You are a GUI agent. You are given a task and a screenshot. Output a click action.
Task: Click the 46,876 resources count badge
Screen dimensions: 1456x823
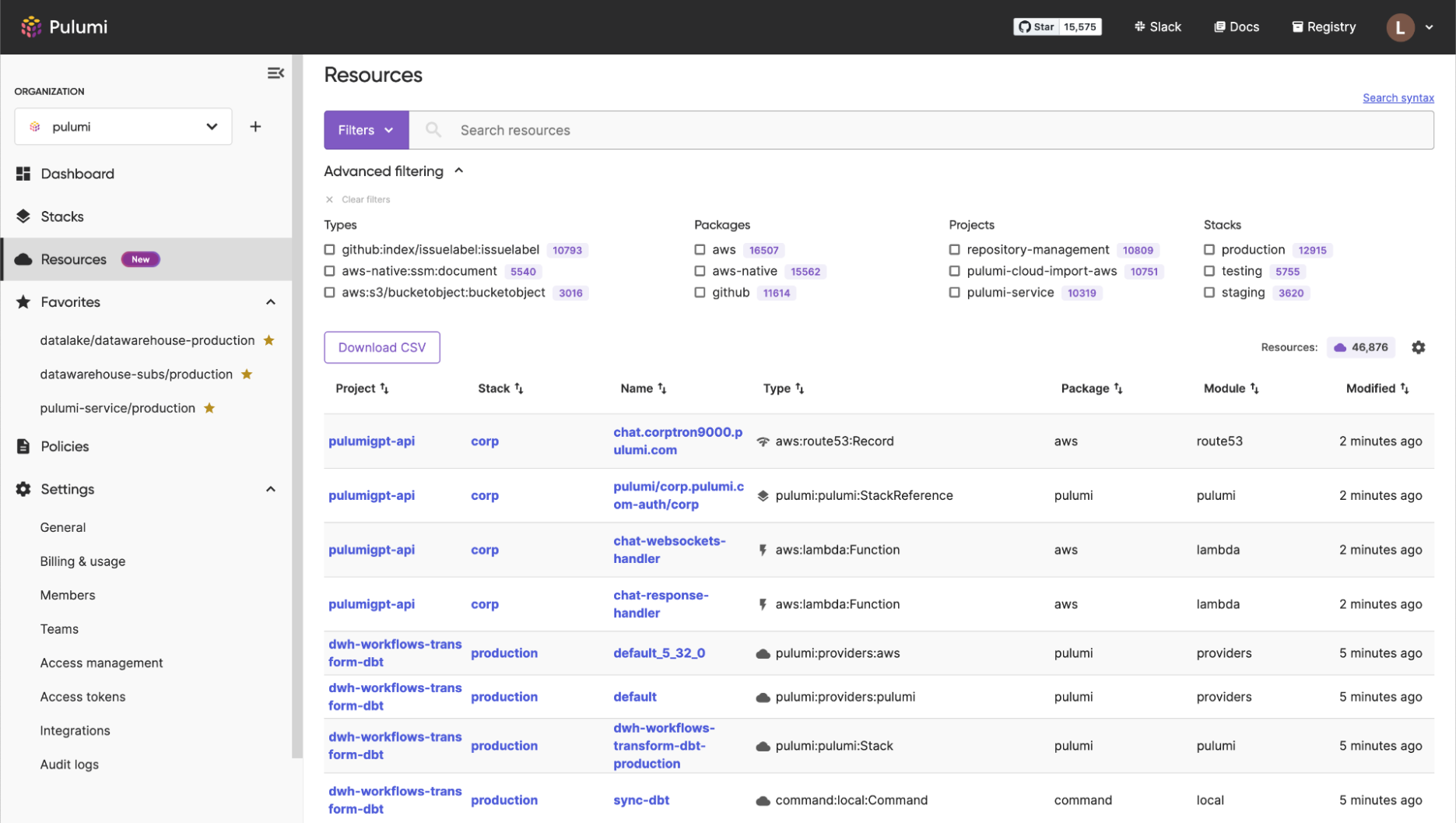click(1361, 347)
